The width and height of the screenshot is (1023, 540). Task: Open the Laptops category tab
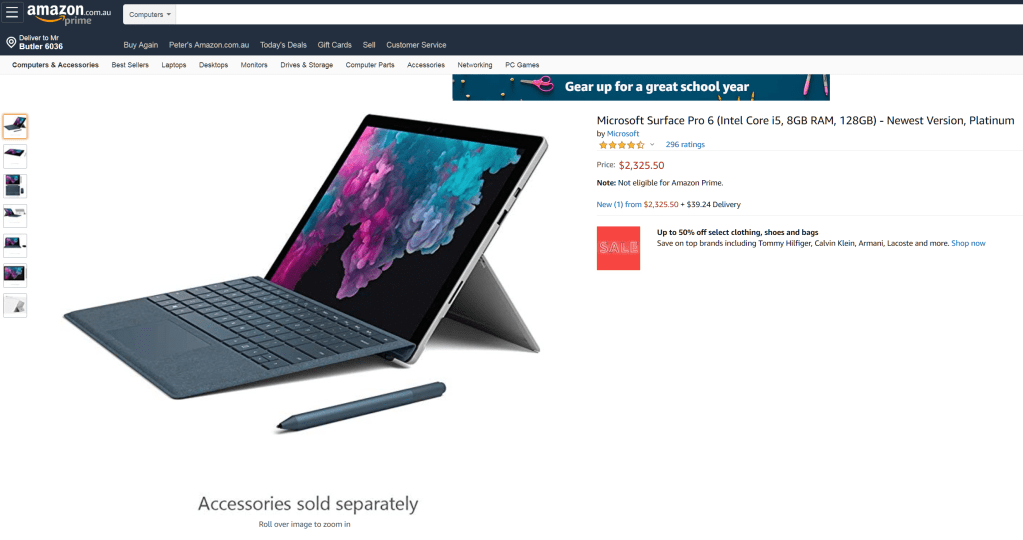174,65
